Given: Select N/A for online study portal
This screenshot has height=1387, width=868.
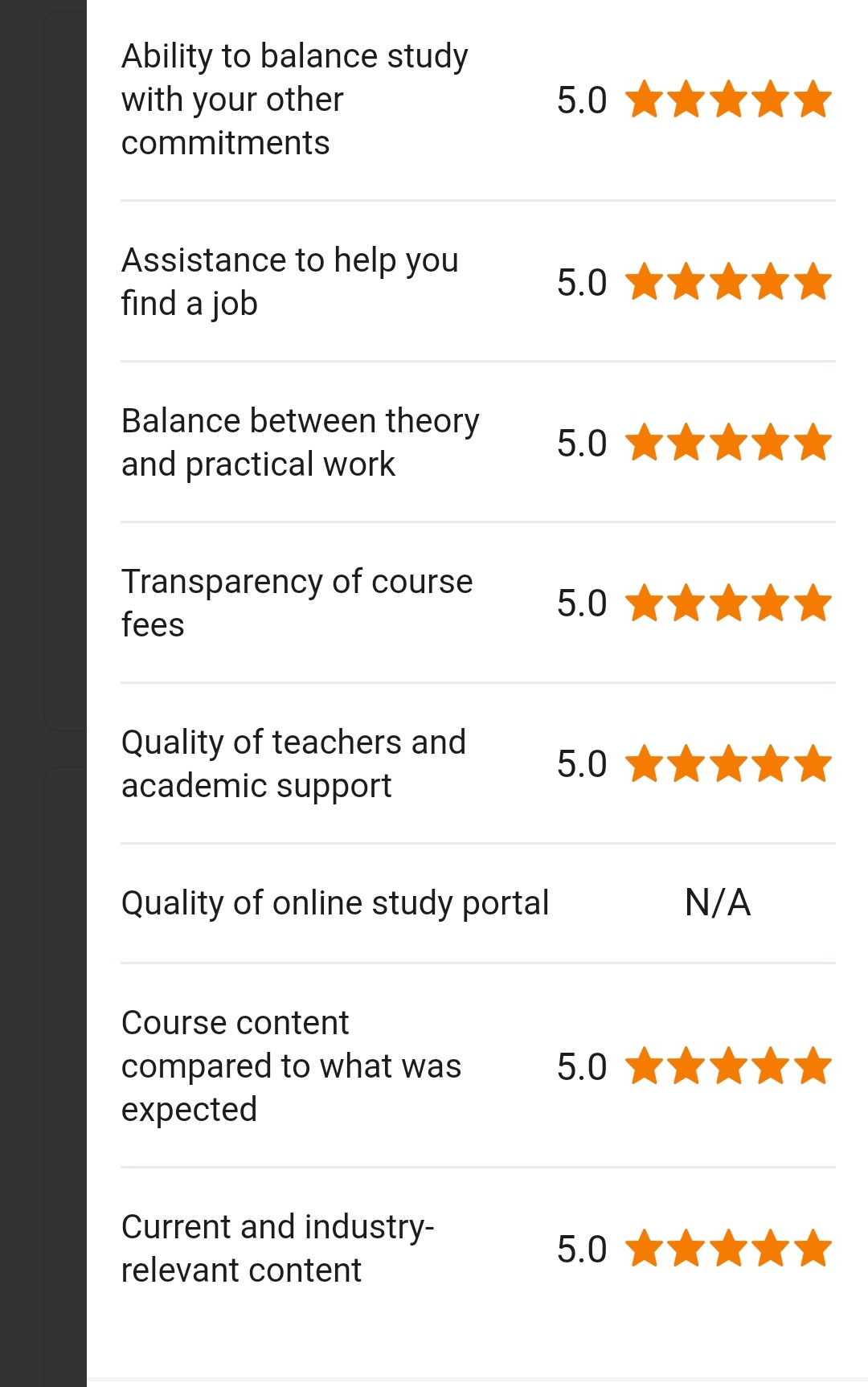Looking at the screenshot, I should [x=718, y=903].
